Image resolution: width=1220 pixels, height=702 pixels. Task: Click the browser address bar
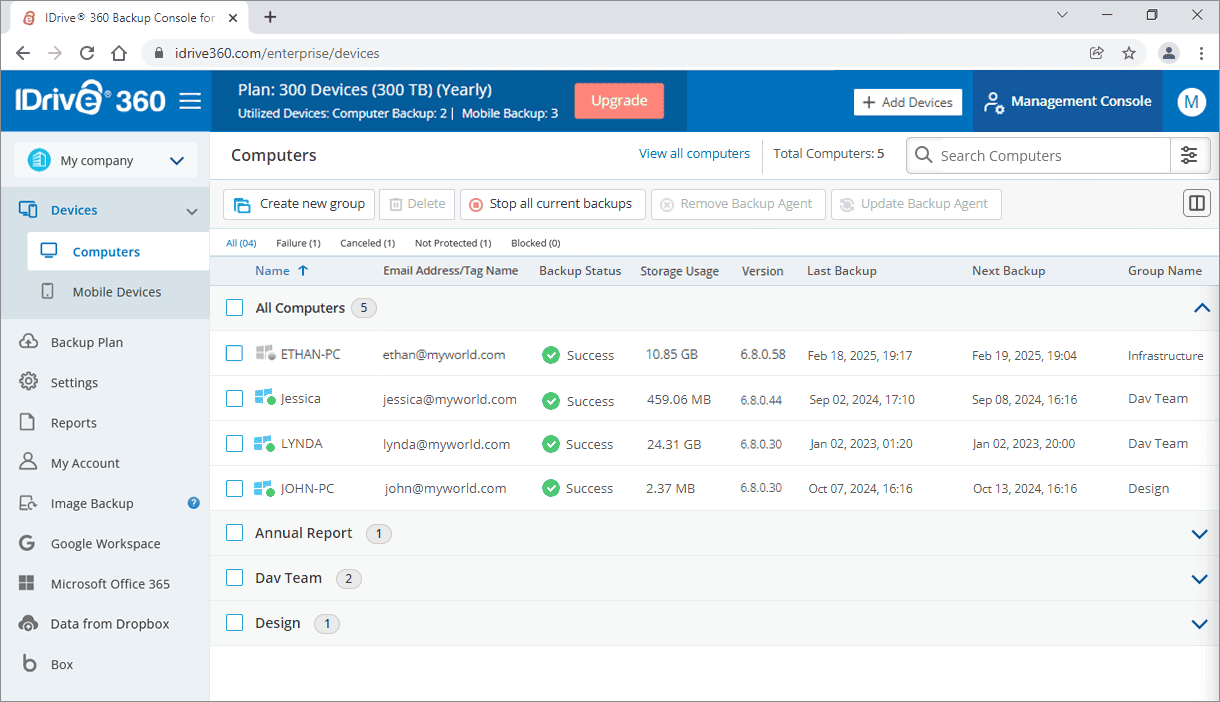pyautogui.click(x=610, y=53)
